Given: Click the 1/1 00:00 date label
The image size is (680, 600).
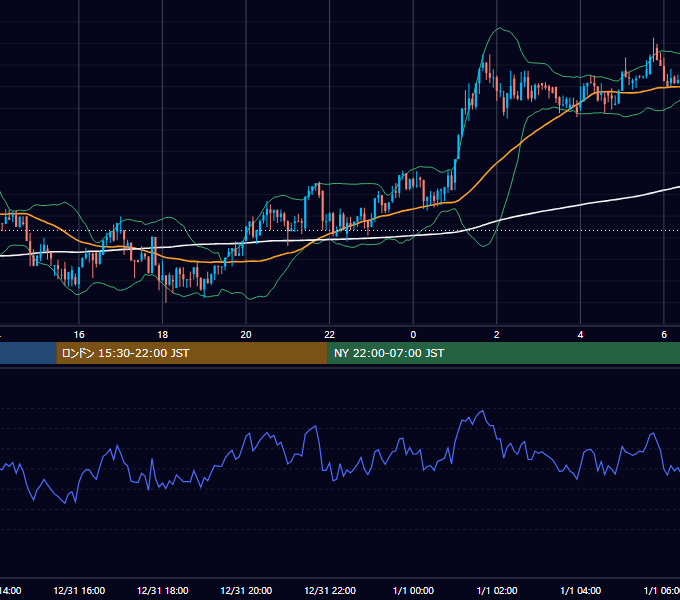Looking at the screenshot, I should [413, 590].
